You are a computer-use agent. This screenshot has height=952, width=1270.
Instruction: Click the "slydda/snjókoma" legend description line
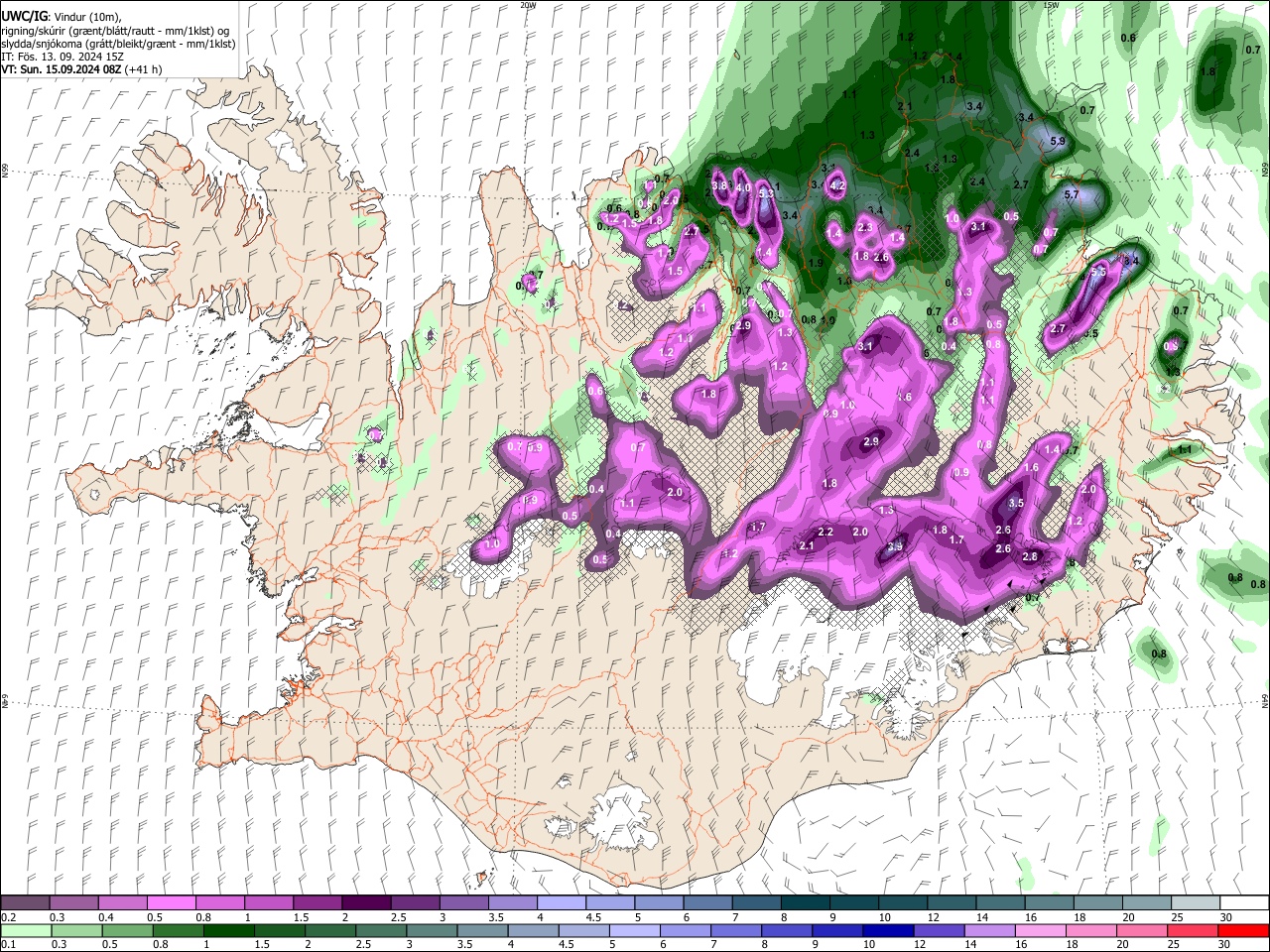pyautogui.click(x=118, y=44)
